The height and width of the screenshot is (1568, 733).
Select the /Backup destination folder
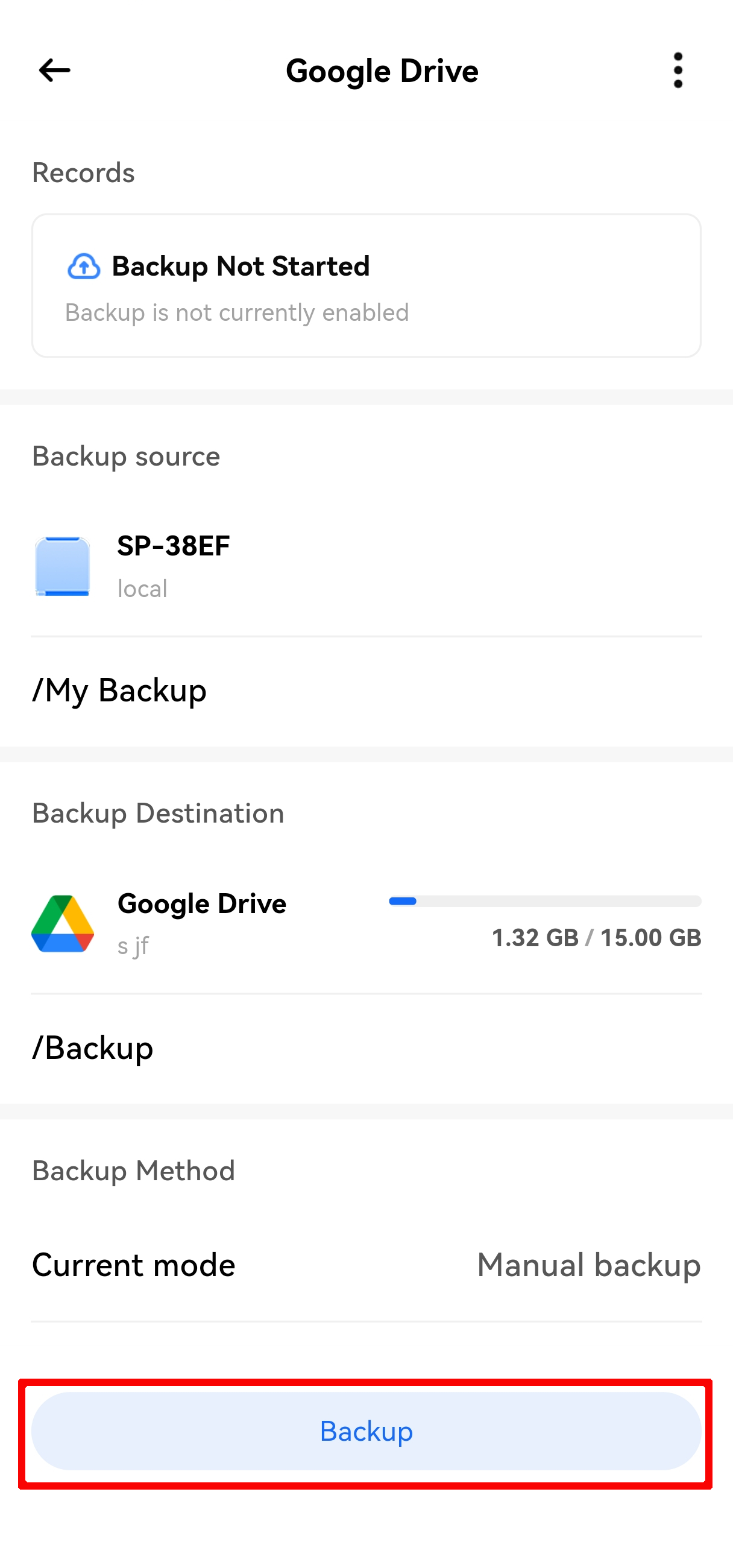pos(93,1048)
